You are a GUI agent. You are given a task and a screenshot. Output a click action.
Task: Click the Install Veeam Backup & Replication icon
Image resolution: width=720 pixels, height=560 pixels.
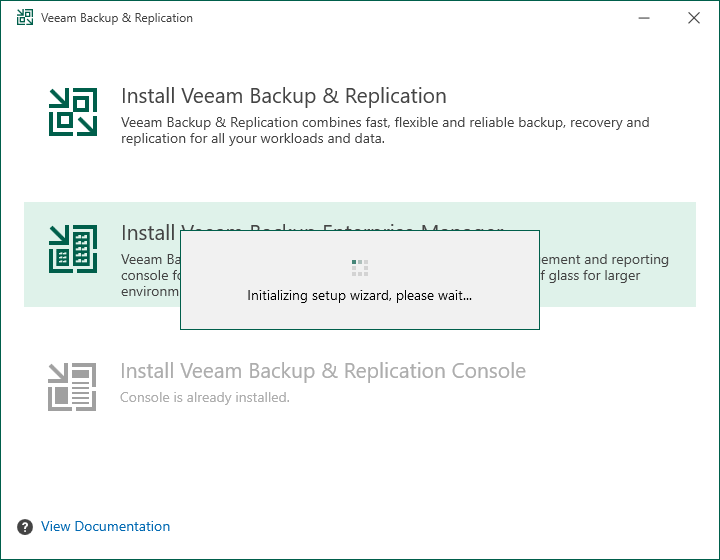(x=73, y=112)
